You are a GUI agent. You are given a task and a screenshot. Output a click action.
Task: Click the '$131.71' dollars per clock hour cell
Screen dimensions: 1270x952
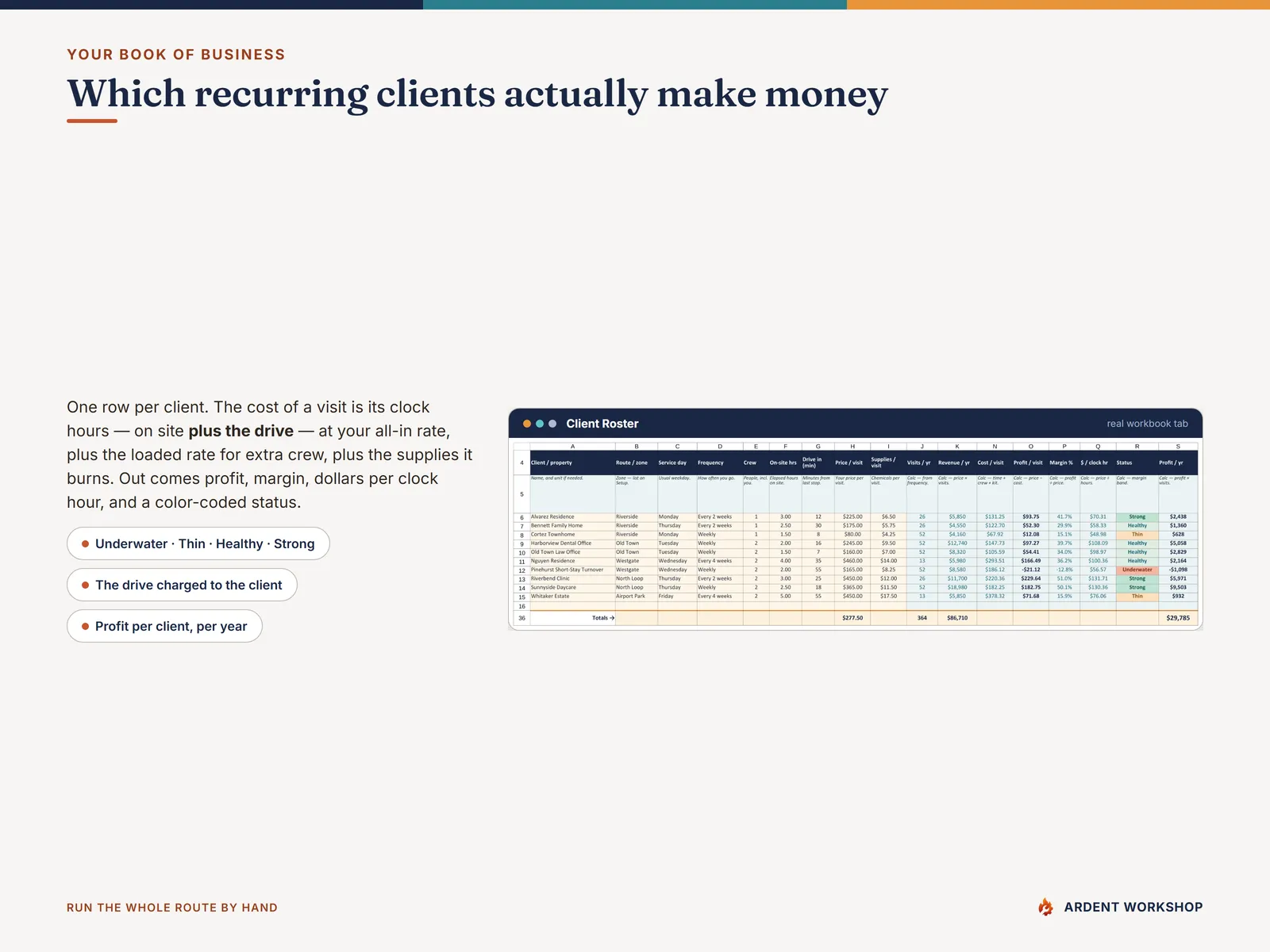point(1097,578)
